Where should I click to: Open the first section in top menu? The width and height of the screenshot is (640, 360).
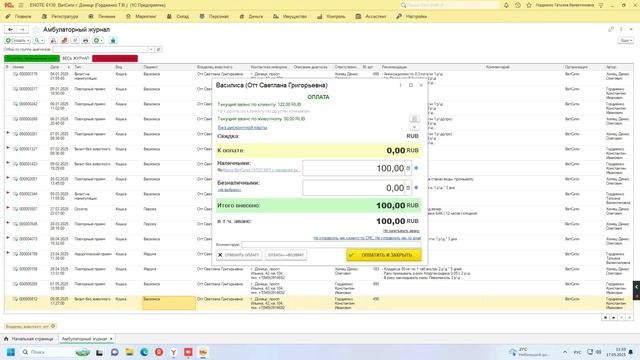(19, 17)
